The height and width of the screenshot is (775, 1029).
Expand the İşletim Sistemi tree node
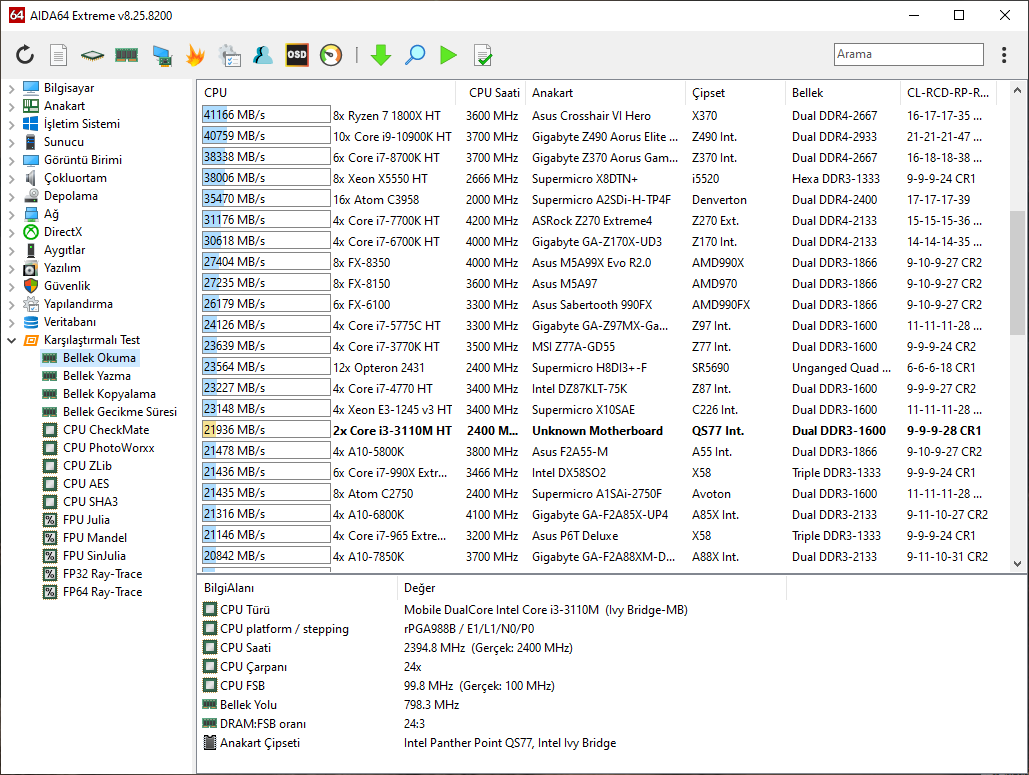11,124
